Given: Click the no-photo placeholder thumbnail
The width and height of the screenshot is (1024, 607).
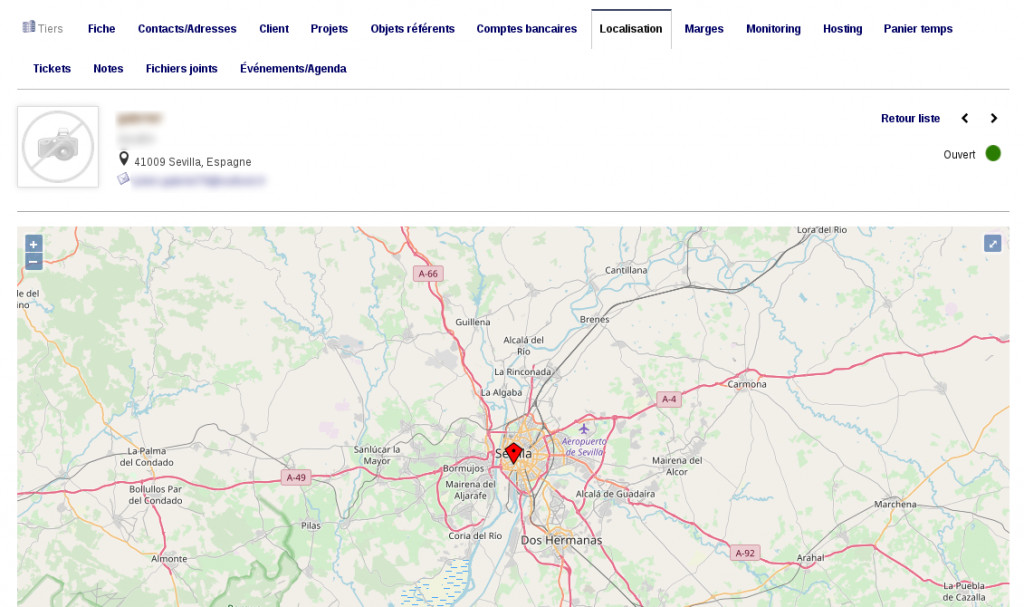Looking at the screenshot, I should coord(58,147).
